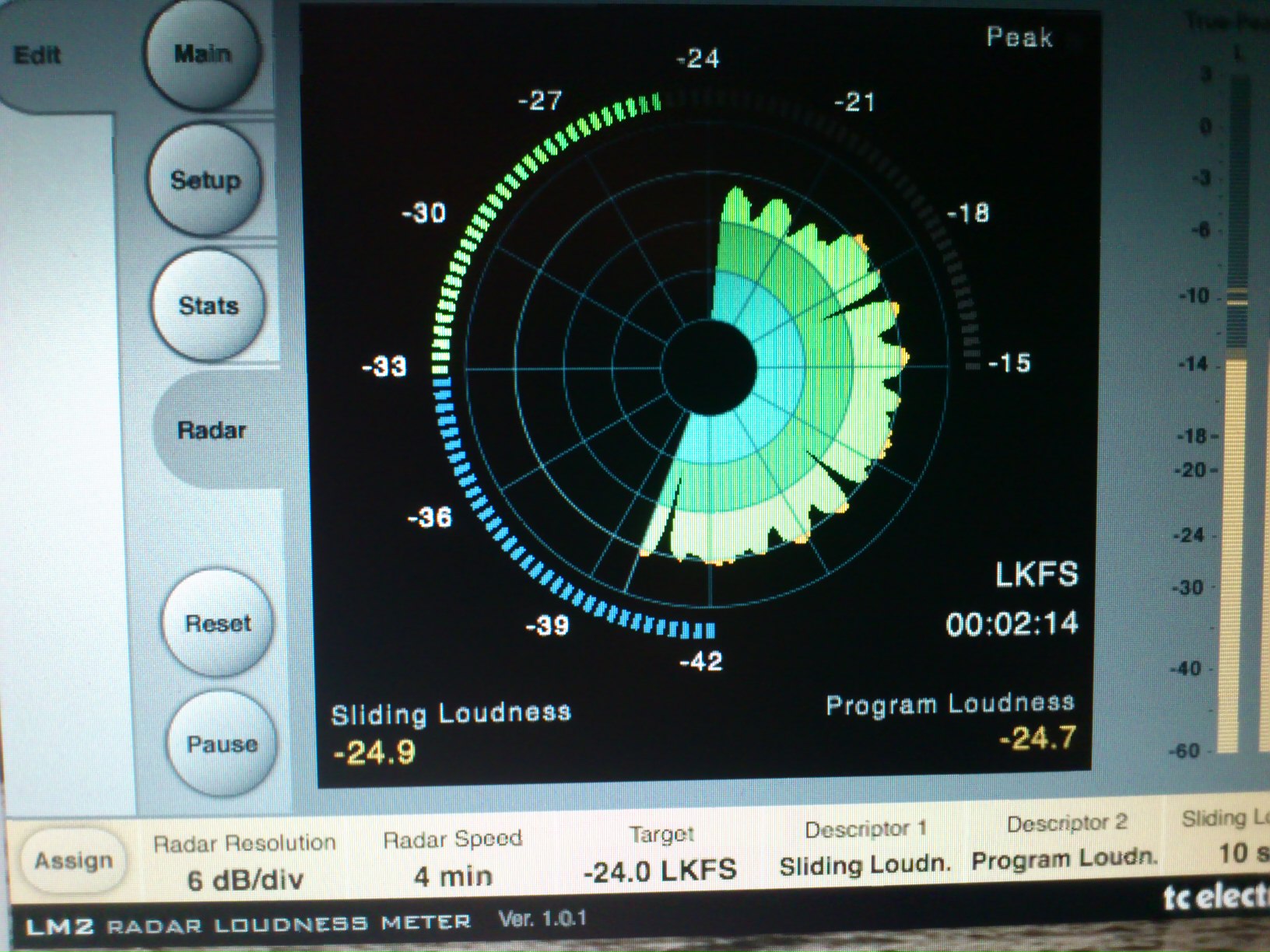Click the tc electronic logo
This screenshot has width=1270, height=952.
[1216, 898]
